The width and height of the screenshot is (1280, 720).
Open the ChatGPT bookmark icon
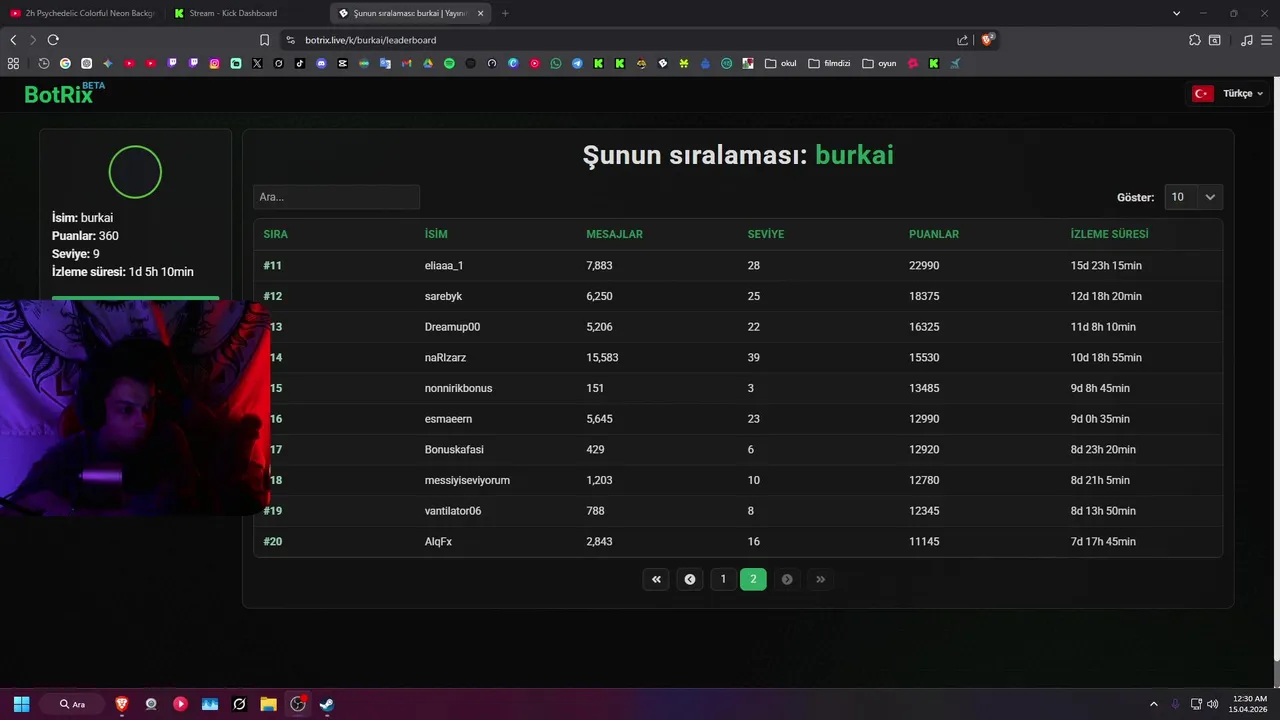(87, 63)
